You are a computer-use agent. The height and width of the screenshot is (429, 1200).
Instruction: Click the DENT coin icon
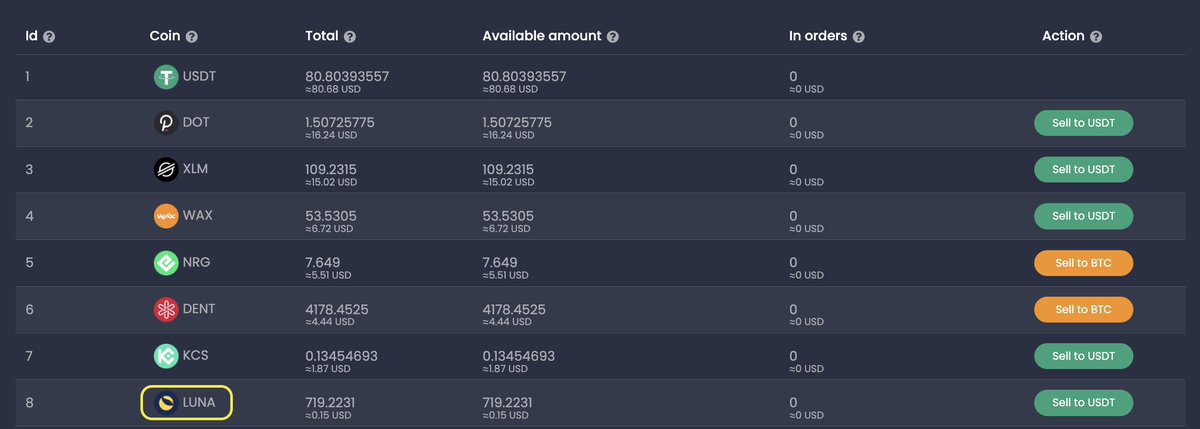coord(165,310)
